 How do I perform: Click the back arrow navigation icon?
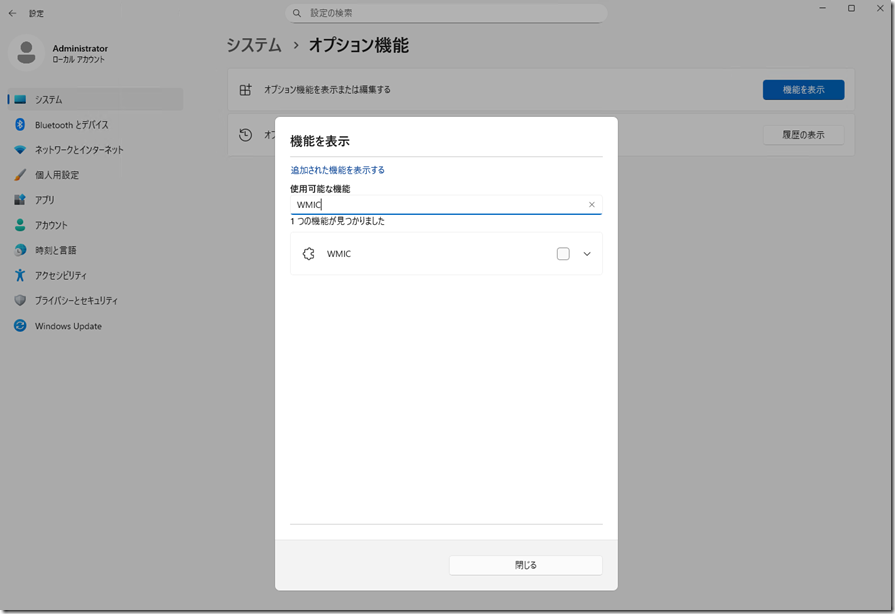(11, 13)
